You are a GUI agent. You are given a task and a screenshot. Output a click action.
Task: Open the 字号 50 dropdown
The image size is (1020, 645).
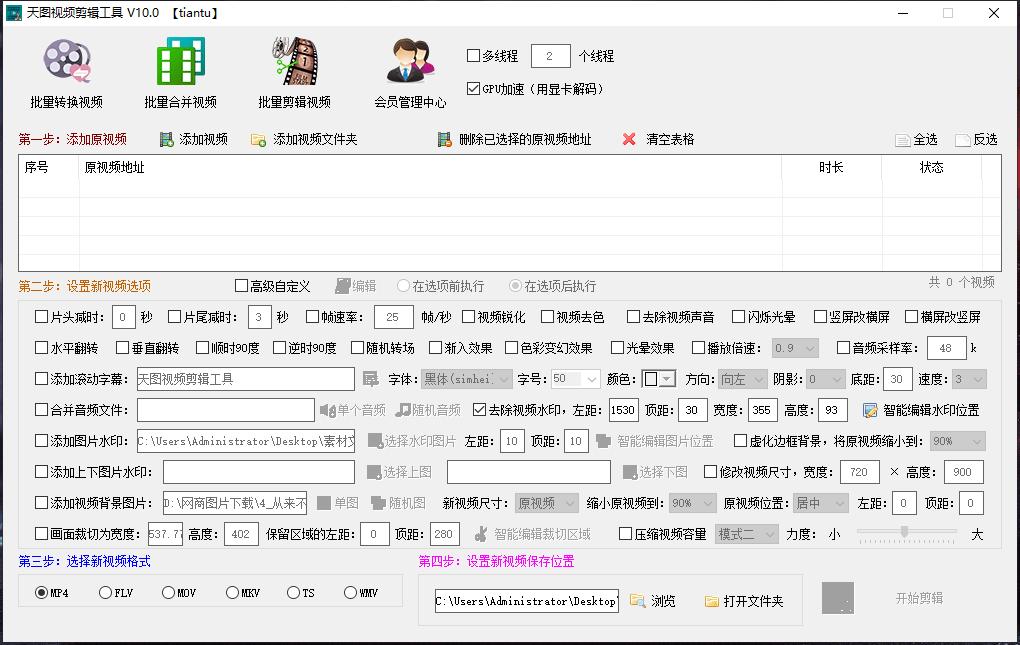pyautogui.click(x=576, y=379)
